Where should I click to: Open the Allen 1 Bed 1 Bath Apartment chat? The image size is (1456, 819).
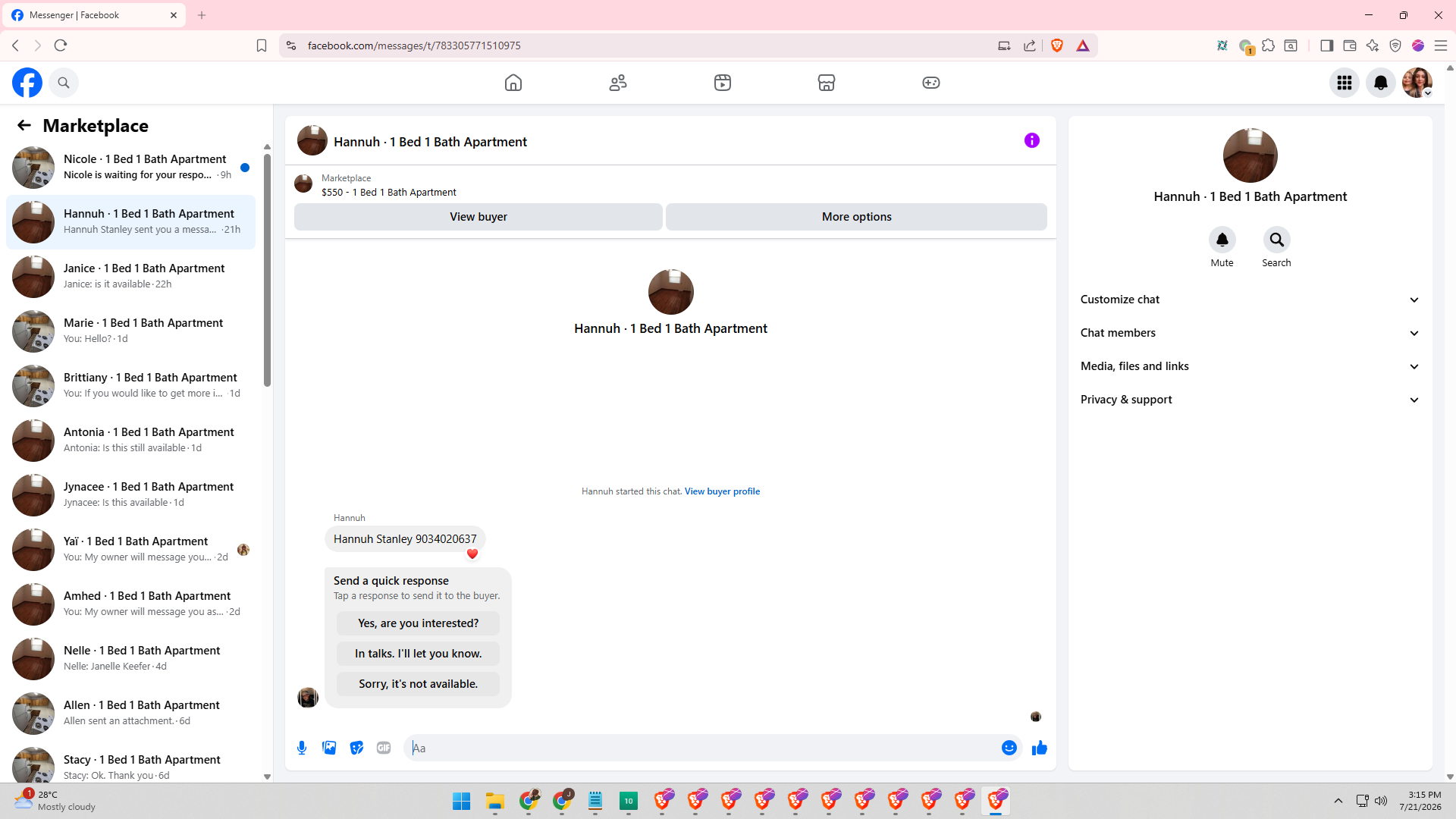click(x=130, y=714)
